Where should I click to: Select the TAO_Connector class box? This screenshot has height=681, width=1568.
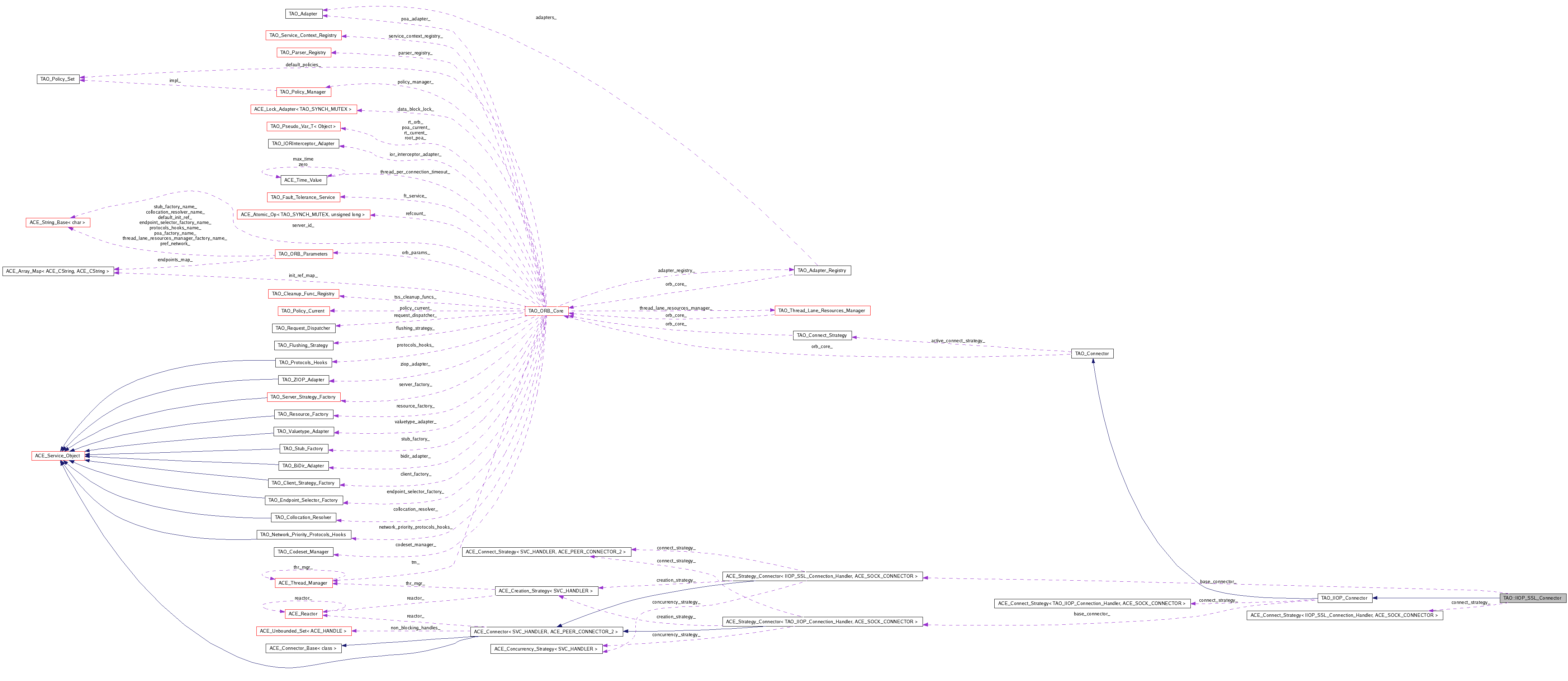coord(1092,354)
